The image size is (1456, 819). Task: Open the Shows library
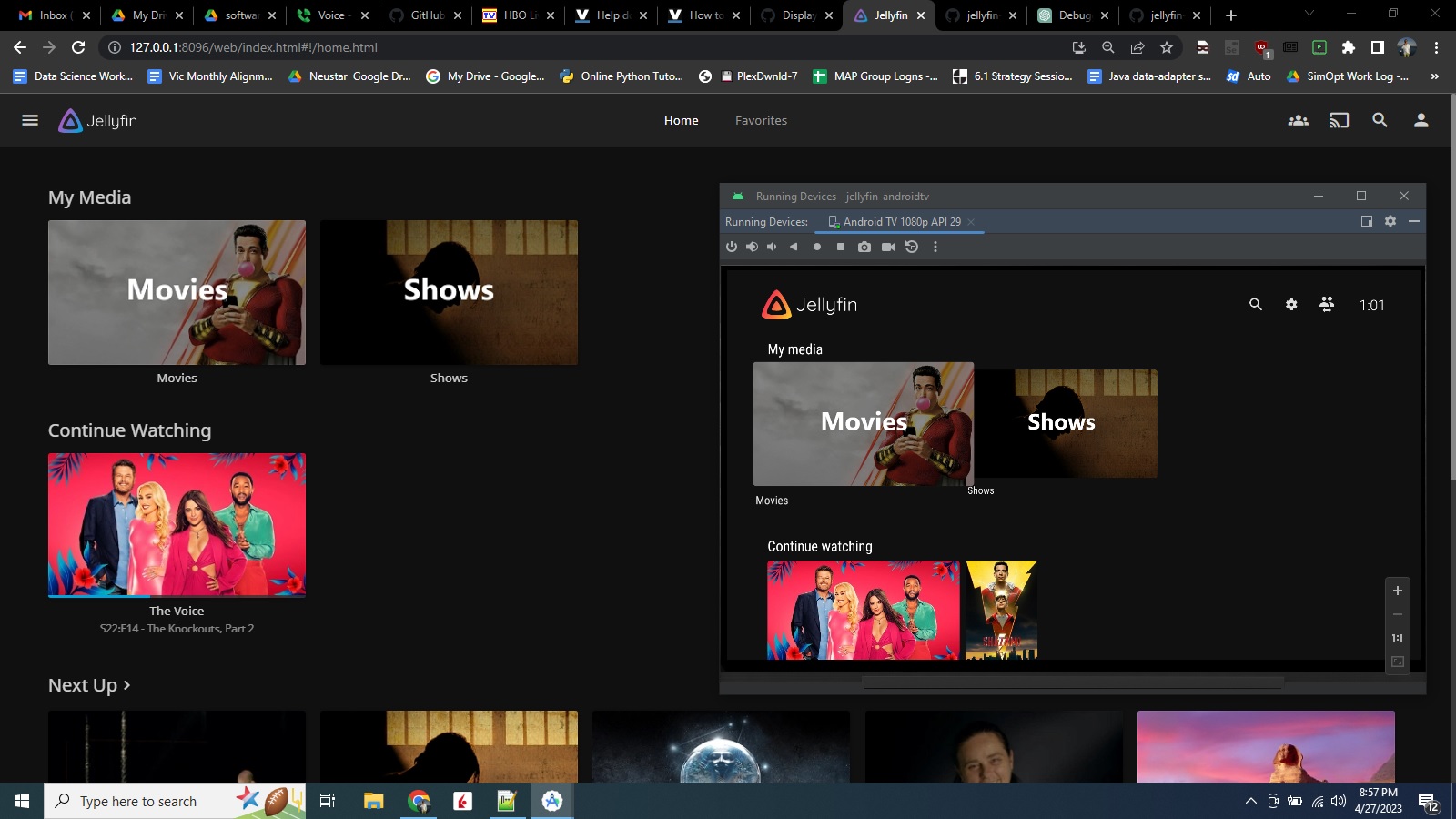(x=449, y=292)
